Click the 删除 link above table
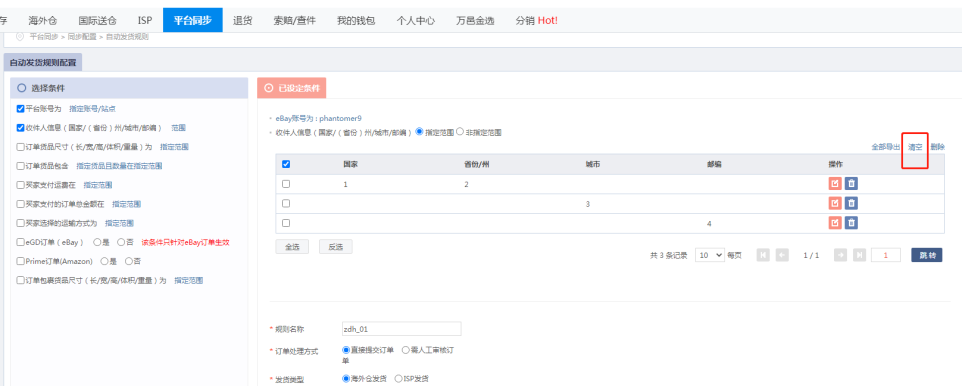This screenshot has height=386, width=962. (x=937, y=147)
